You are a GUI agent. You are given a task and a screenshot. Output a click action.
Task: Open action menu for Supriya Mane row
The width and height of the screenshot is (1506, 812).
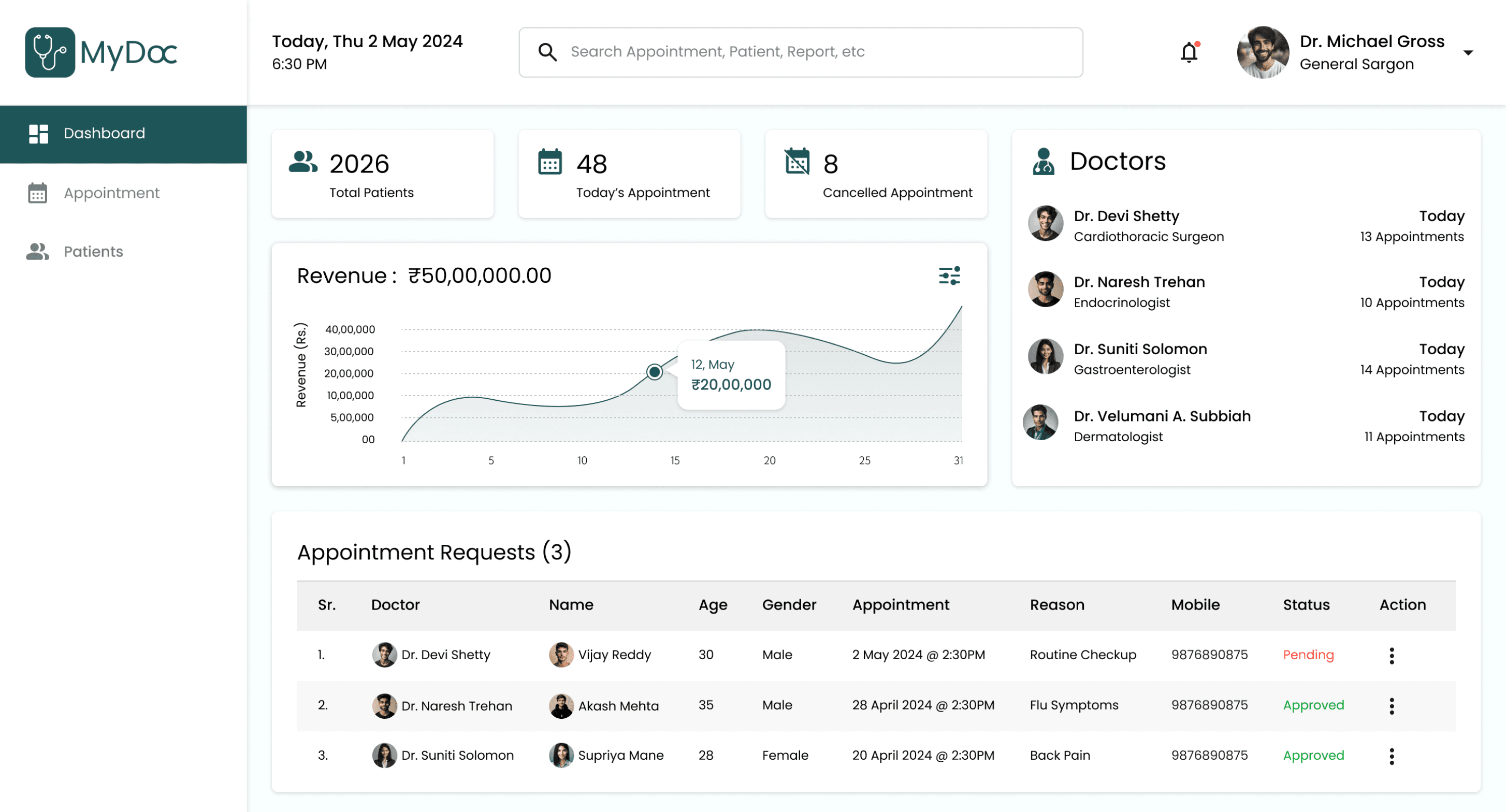tap(1392, 756)
